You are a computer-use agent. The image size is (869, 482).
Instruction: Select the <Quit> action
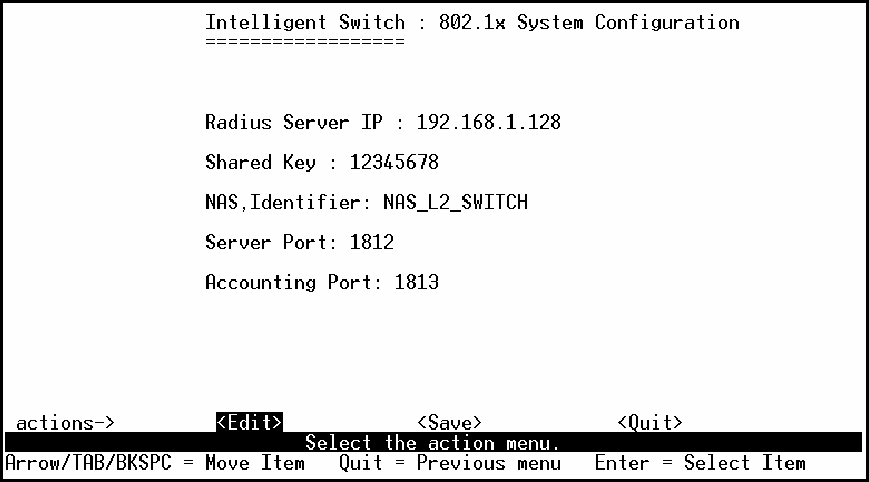650,423
